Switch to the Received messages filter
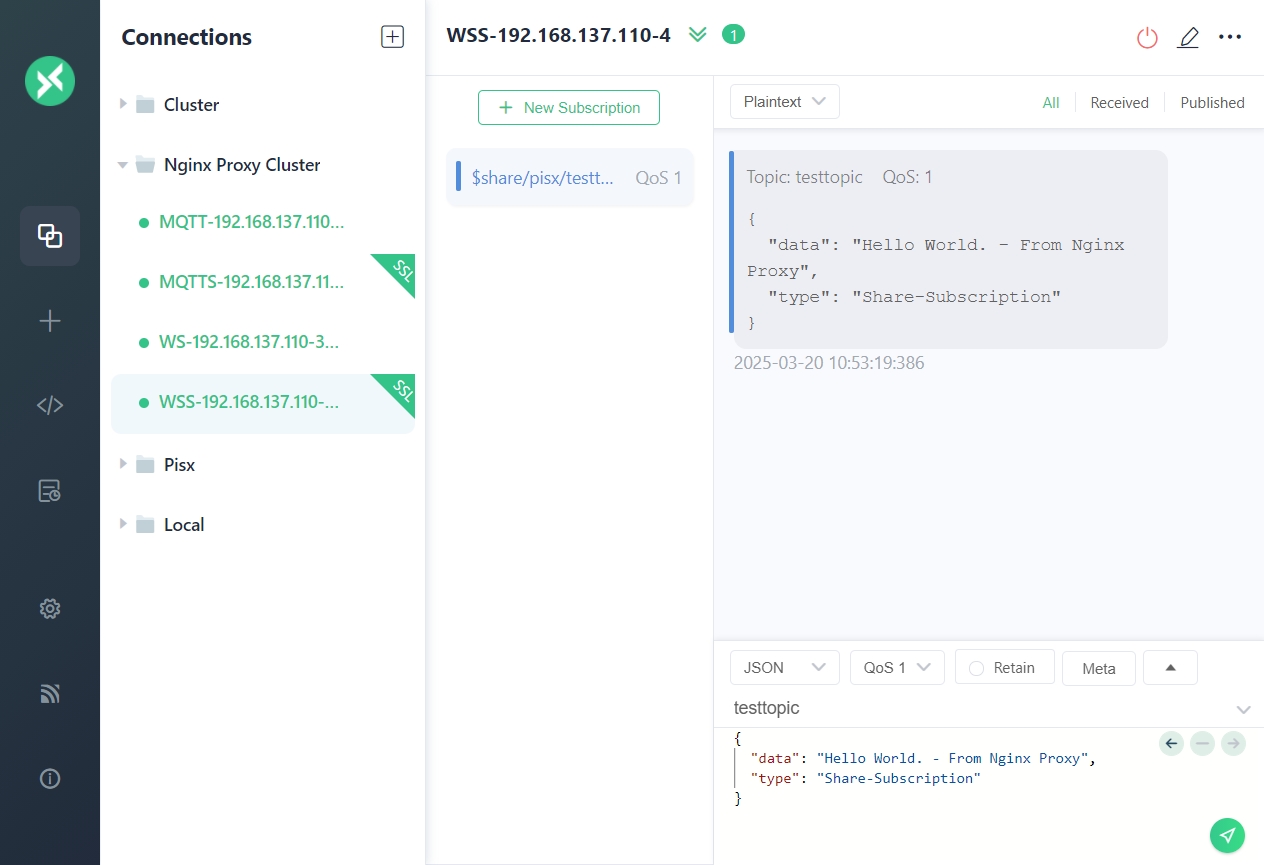Viewport: 1264px width, 865px height. (x=1119, y=103)
